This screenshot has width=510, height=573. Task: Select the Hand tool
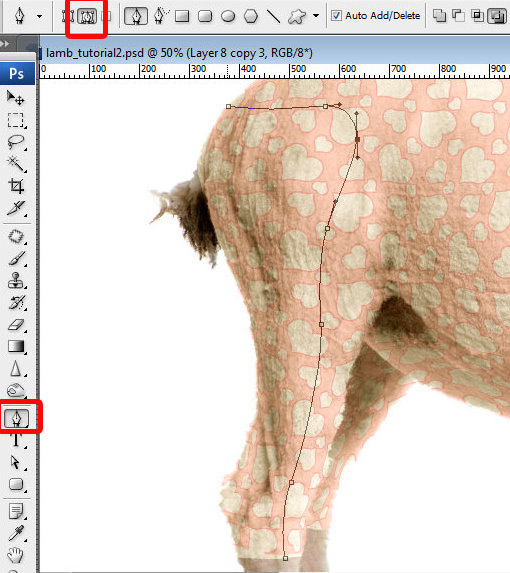pyautogui.click(x=15, y=555)
